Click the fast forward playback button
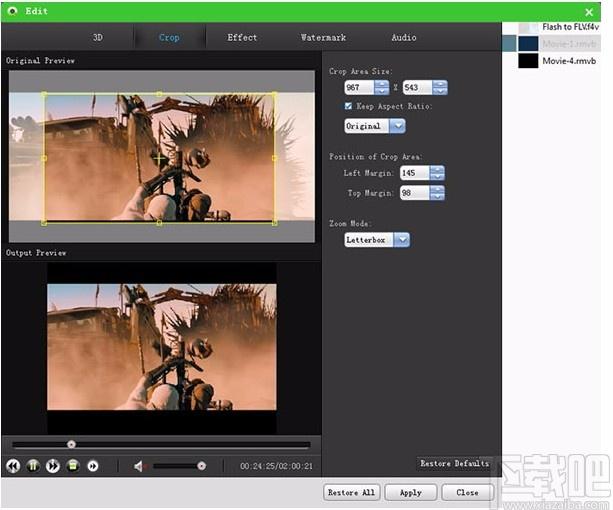613x510 pixels. 53,466
